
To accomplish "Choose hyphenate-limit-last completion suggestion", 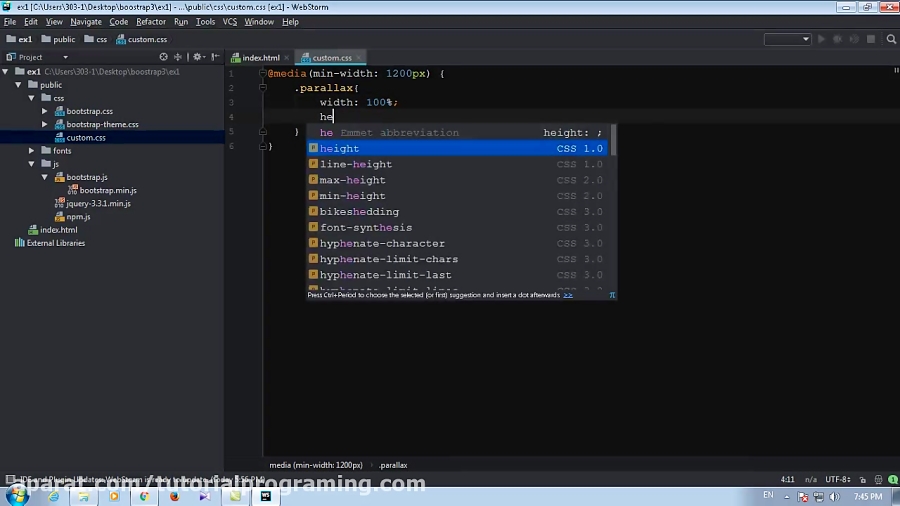I will coord(457,275).
